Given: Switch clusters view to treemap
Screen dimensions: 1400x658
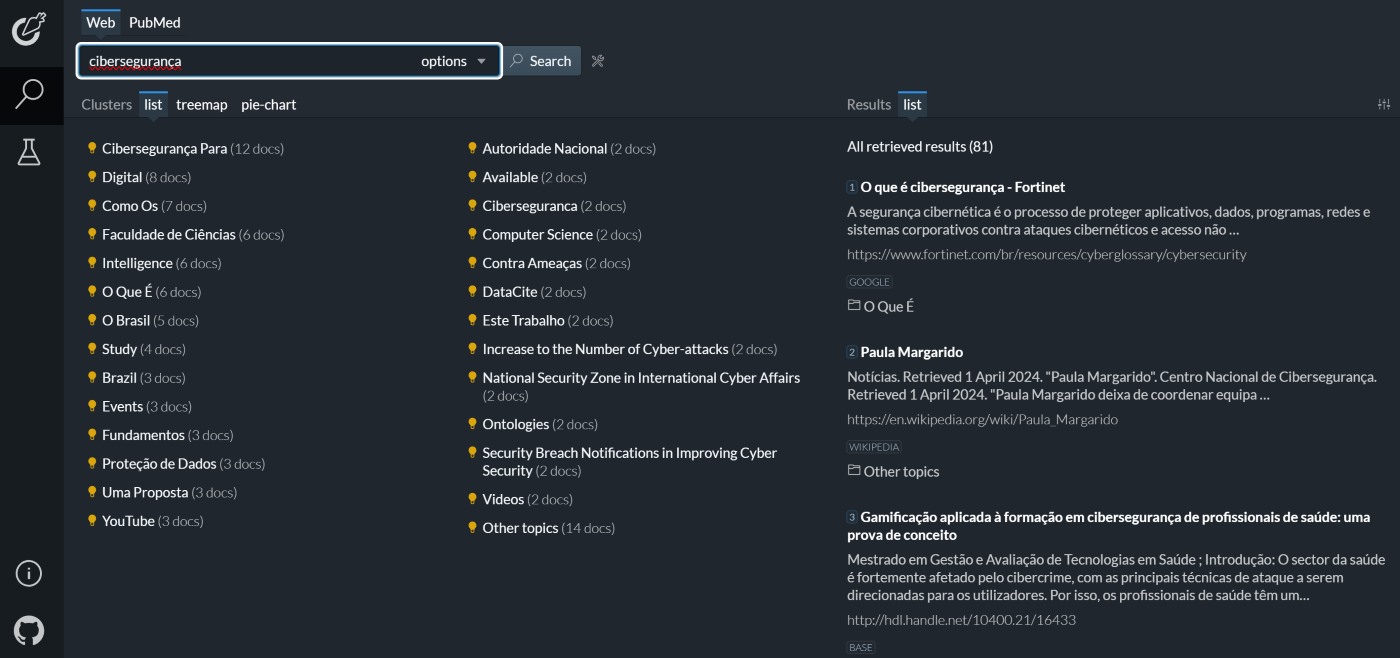Looking at the screenshot, I should 201,104.
